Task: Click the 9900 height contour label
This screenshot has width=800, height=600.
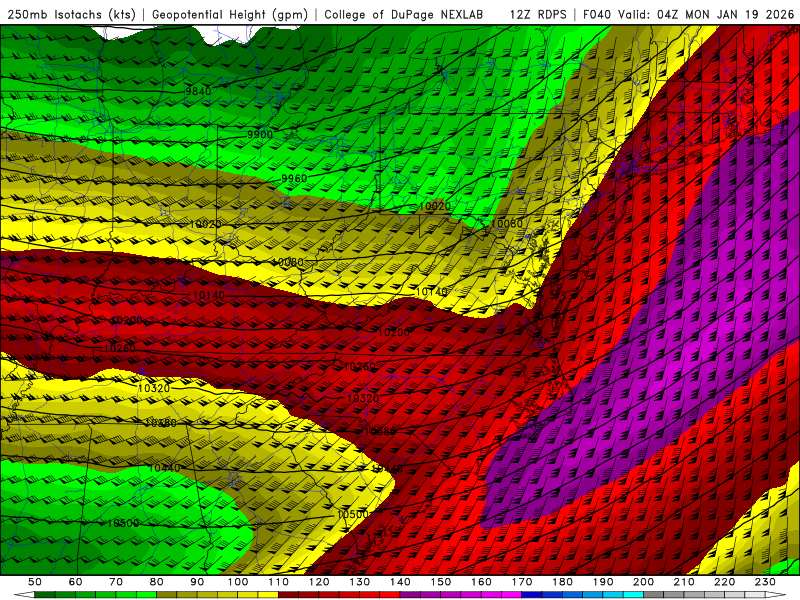Action: coord(260,135)
